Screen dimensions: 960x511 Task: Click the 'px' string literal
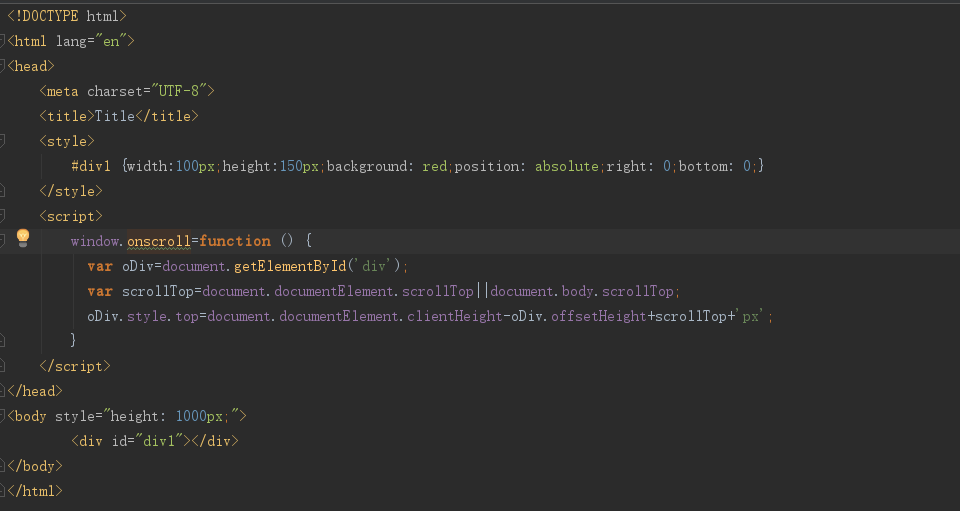751,316
